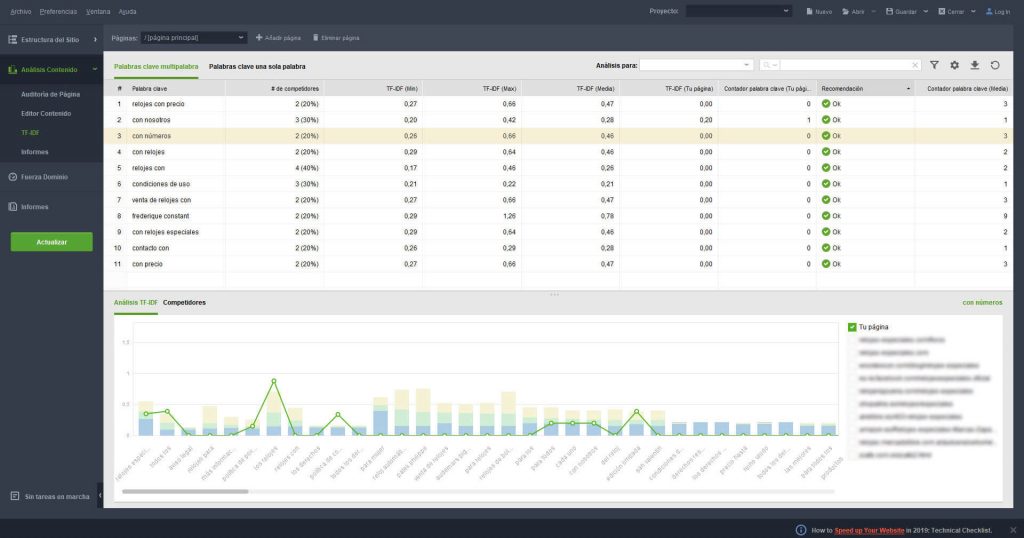Click the search input field
This screenshot has height=538, width=1024.
[845, 65]
